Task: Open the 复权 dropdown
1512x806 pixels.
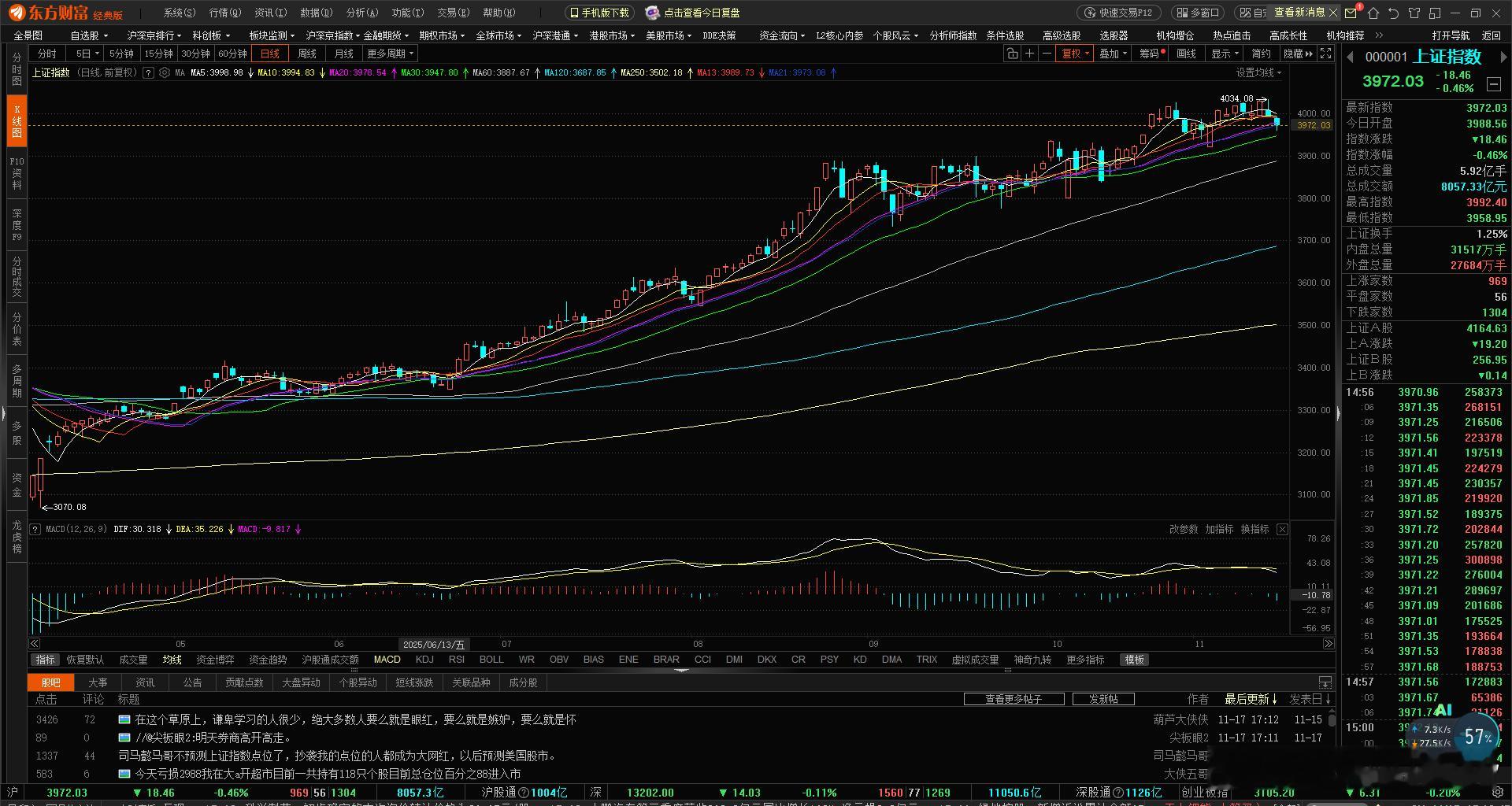Action: 1076,54
